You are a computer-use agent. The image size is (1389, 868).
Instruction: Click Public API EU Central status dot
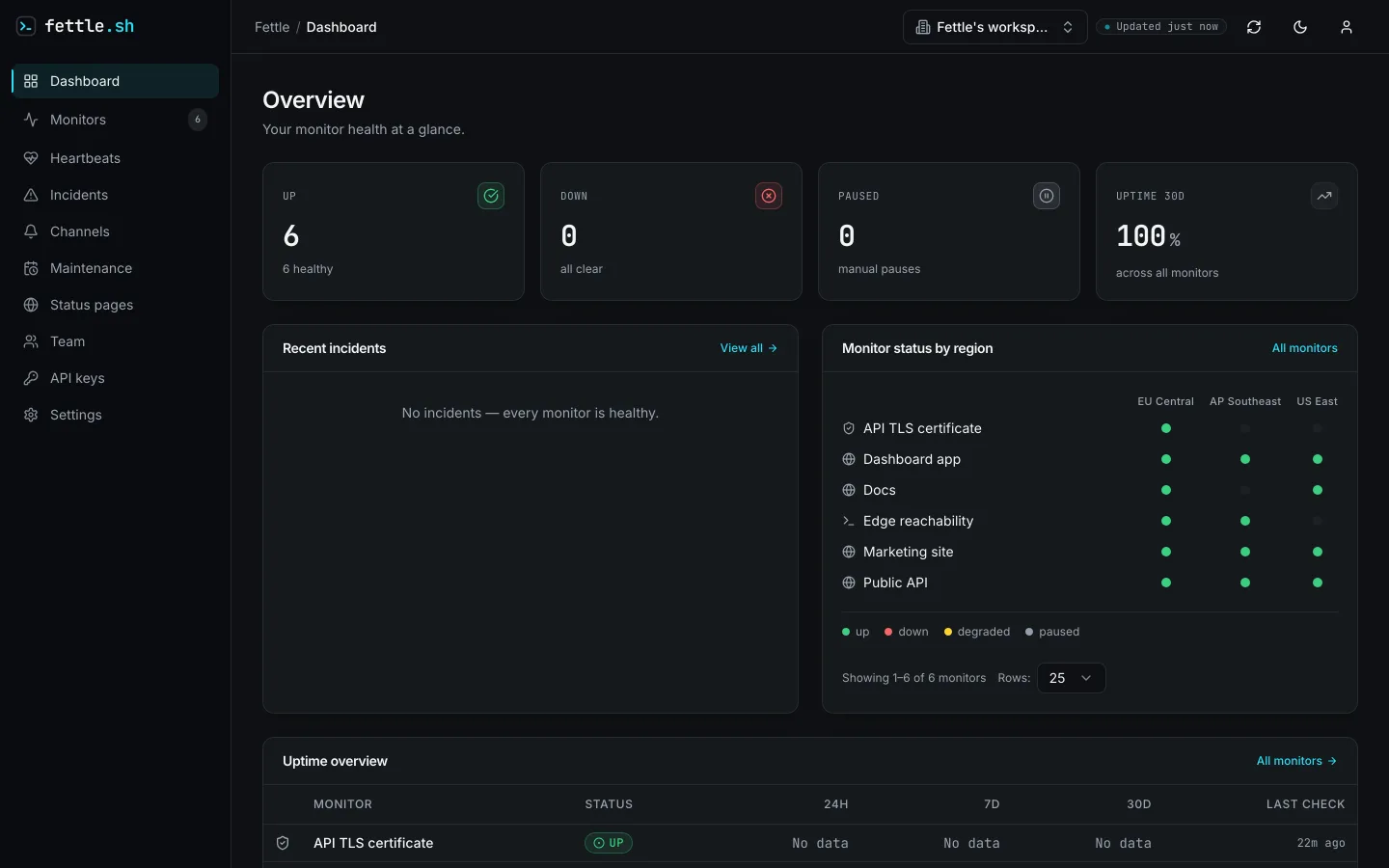coord(1166,583)
